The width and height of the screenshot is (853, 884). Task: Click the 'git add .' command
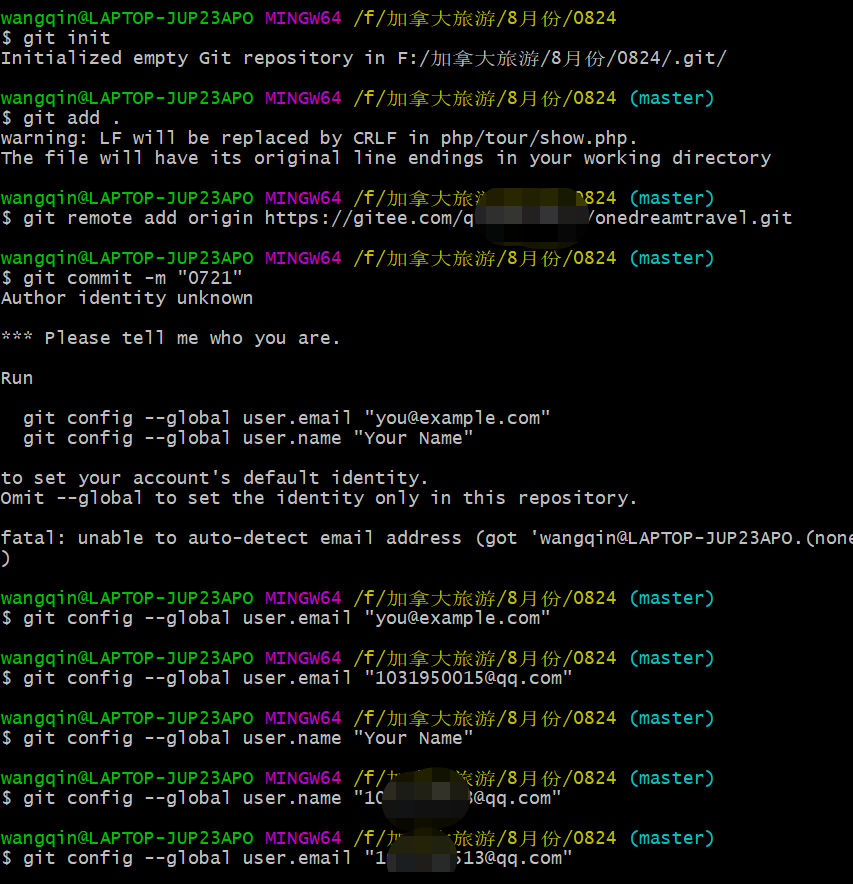pos(60,118)
